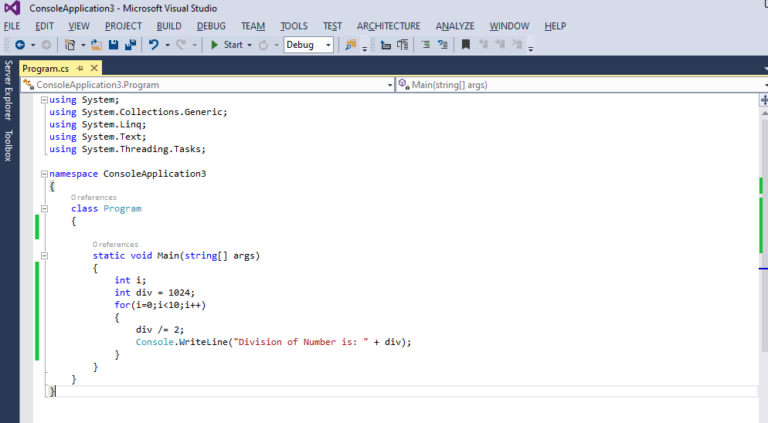Open the BUILD menu
Screen dimensions: 768x423
(169, 25)
